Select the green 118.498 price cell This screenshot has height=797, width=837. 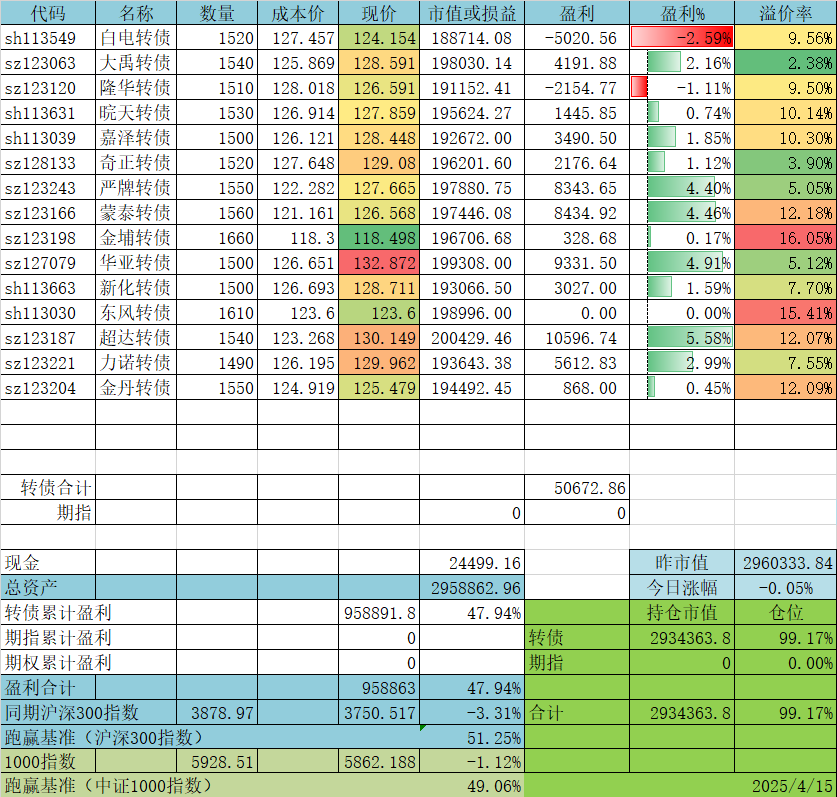(379, 238)
